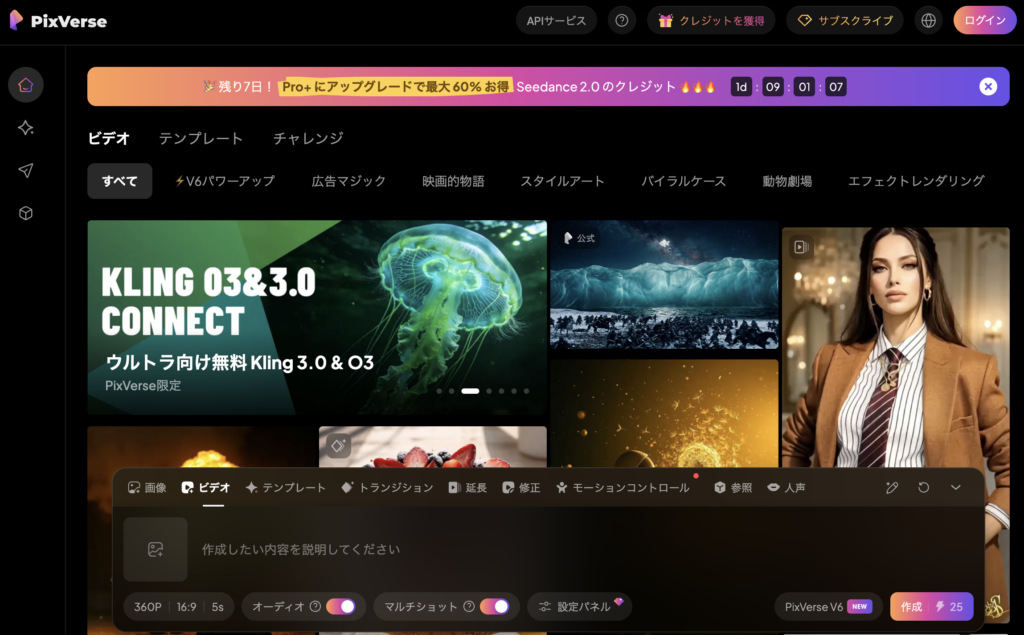Viewport: 1024px width, 635px height.
Task: Click the paper plane icon in sidebar
Action: pos(26,171)
